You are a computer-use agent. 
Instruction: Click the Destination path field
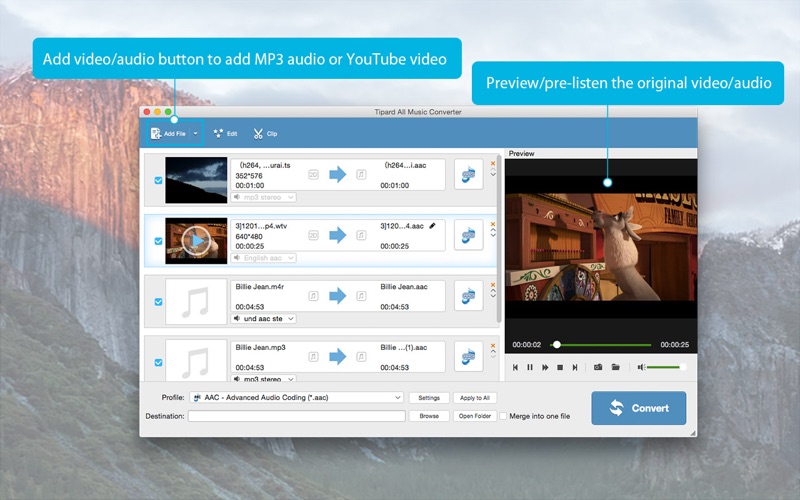(296, 416)
